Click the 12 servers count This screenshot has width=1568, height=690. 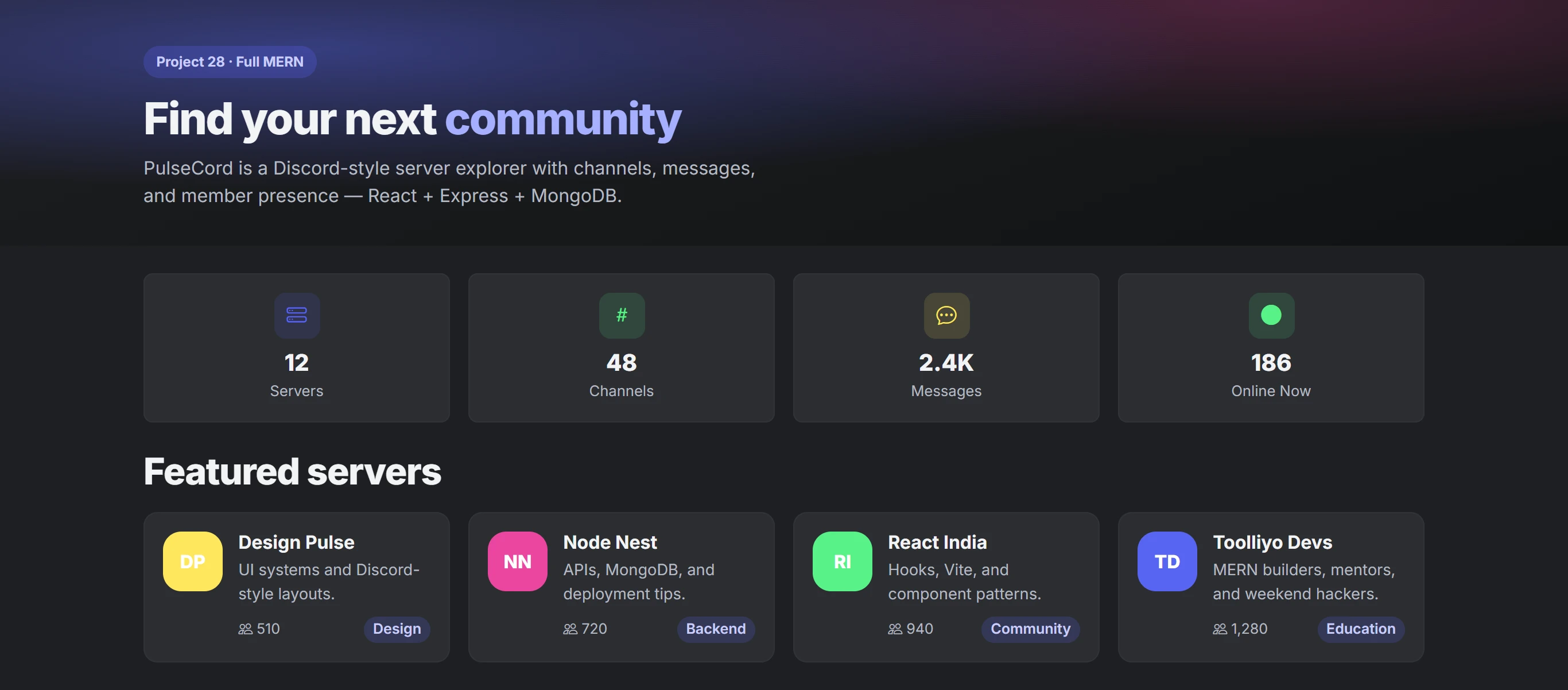pos(296,362)
